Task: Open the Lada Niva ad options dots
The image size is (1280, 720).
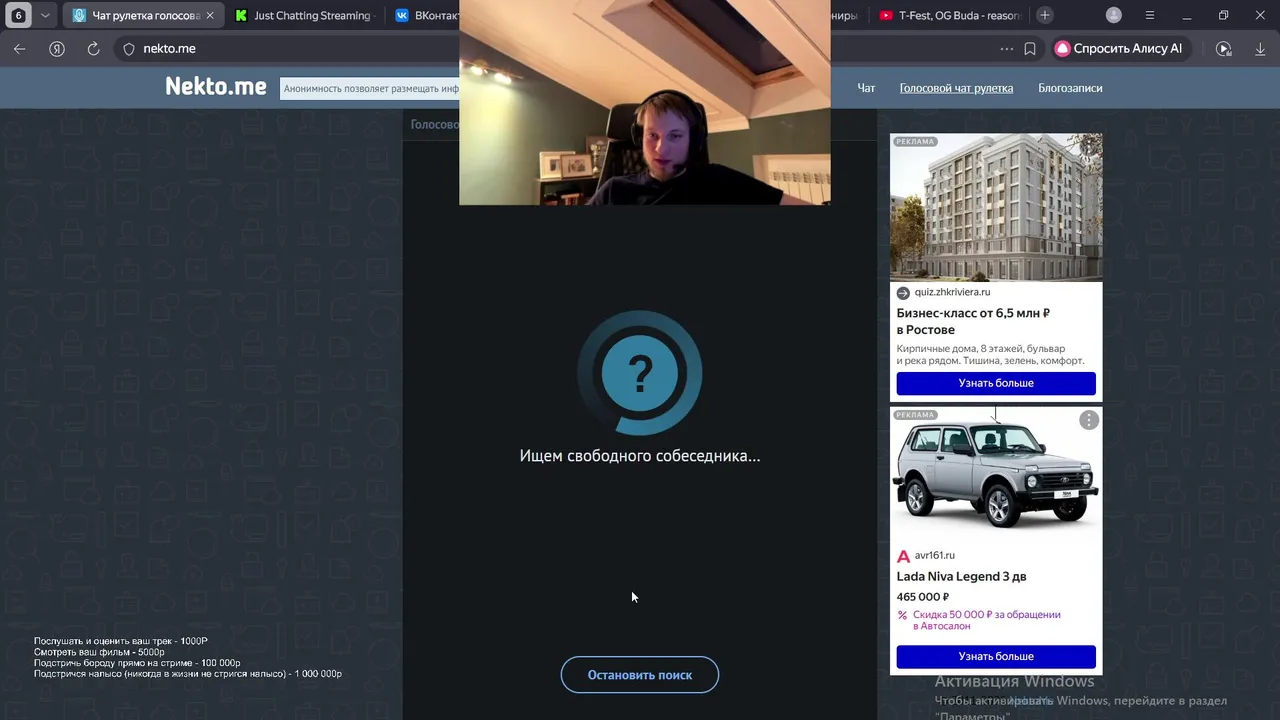Action: coord(1089,420)
